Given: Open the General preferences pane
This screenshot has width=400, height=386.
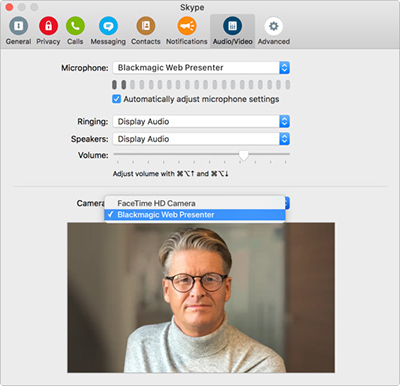Looking at the screenshot, I should point(19,31).
